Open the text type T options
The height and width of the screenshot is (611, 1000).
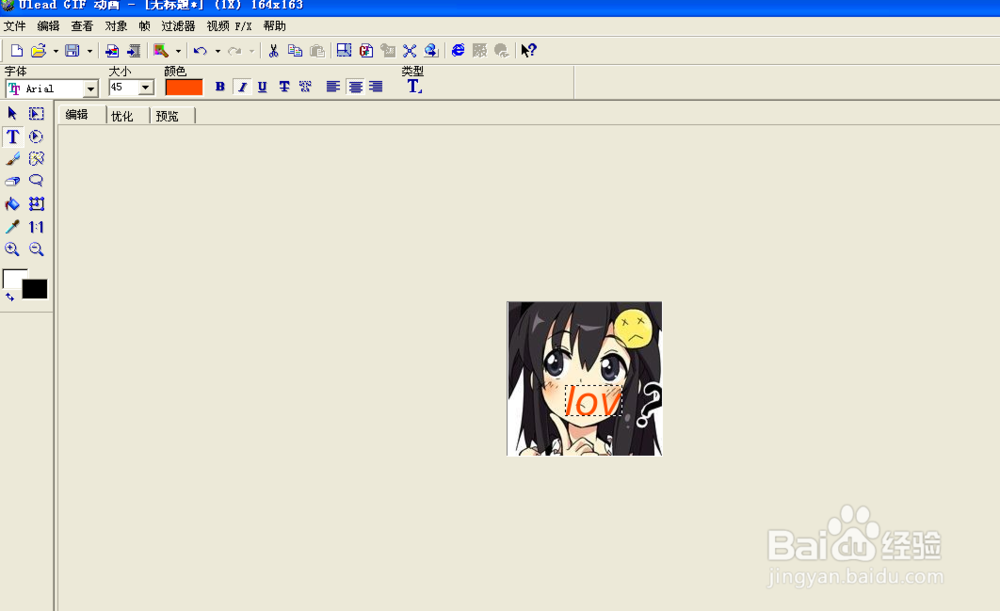coord(414,86)
